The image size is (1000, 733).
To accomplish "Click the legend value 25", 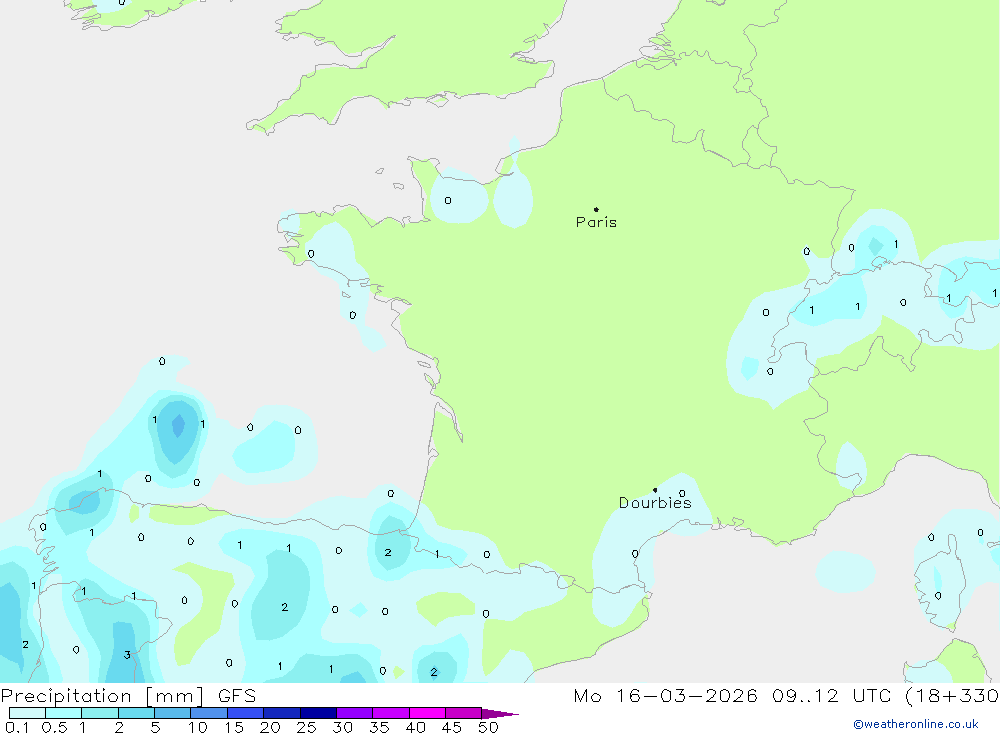I will coord(306,727).
